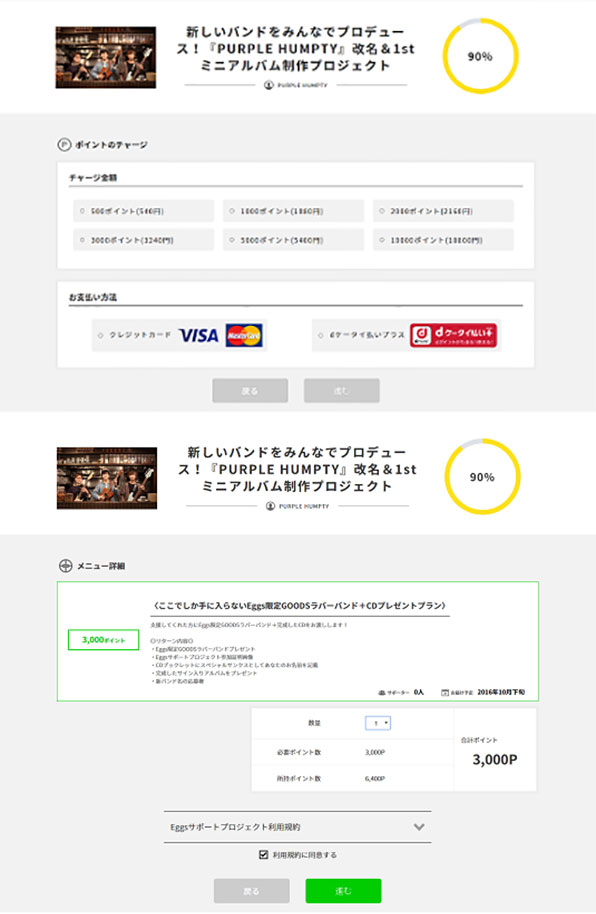Expand Eggs support project terms section
Viewport: 596px width, 914px height.
coord(297,827)
